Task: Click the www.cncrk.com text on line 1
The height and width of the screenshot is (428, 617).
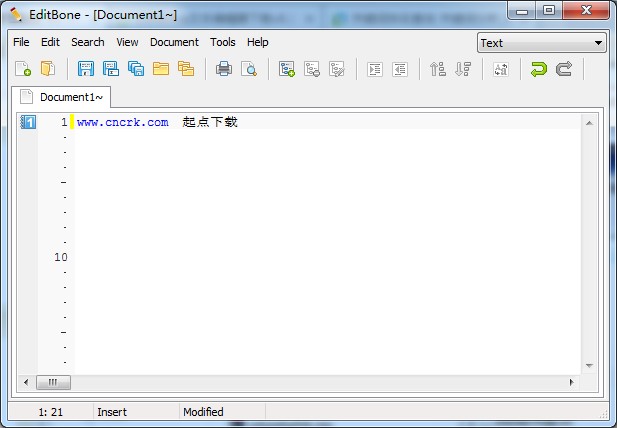Action: click(123, 122)
